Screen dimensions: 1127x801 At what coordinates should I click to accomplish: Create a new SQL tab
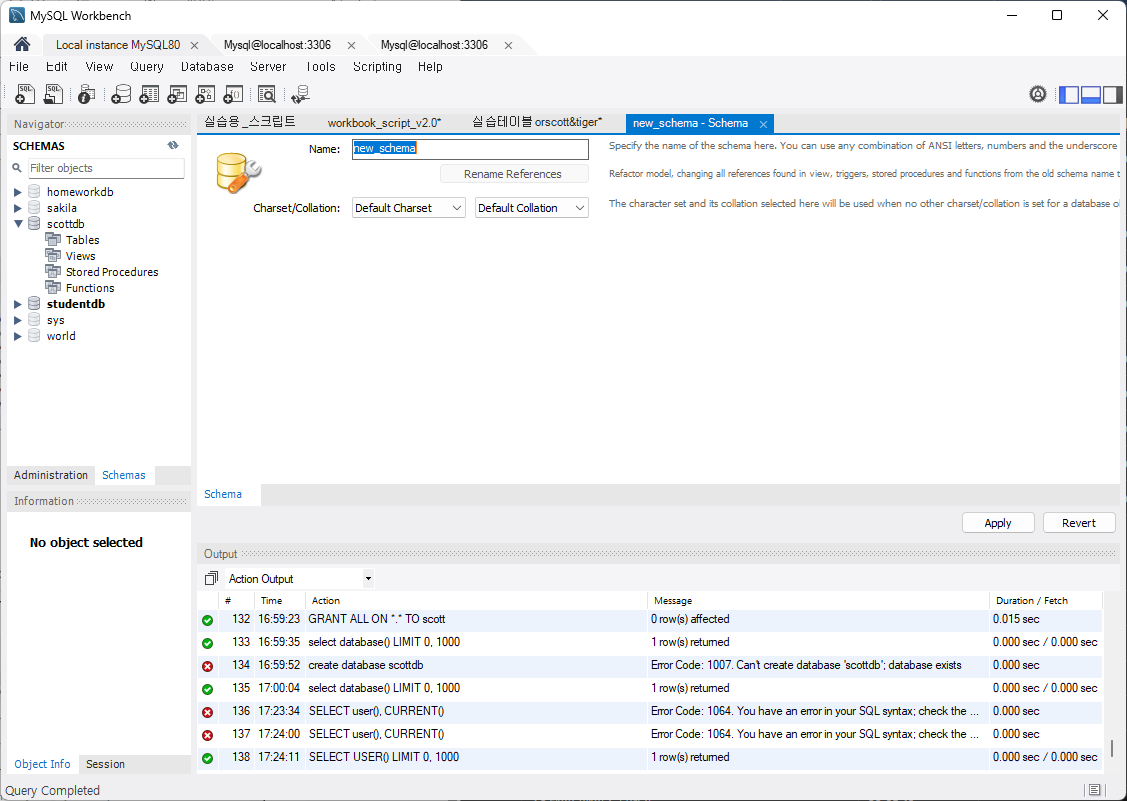coord(24,94)
